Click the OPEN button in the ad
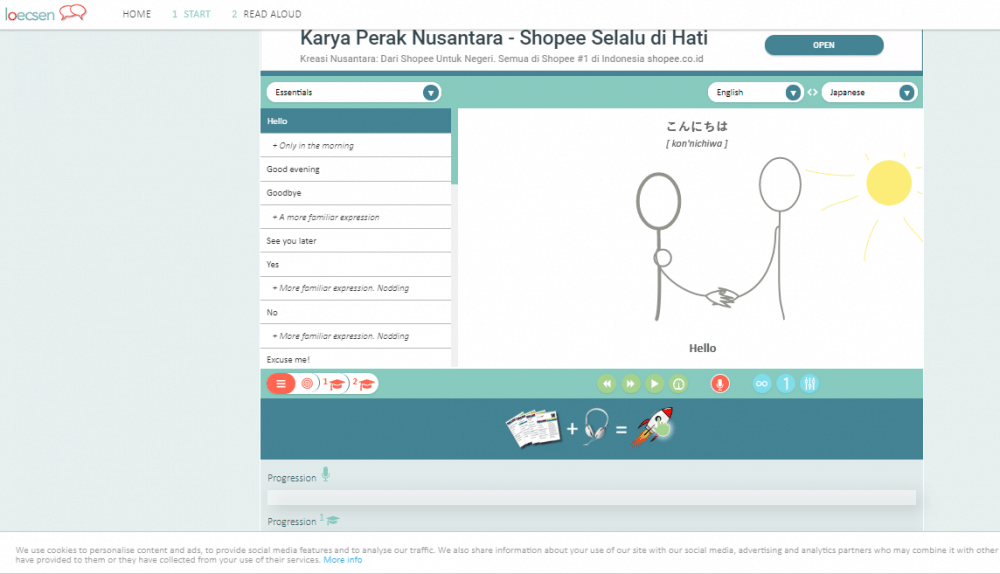 pyautogui.click(x=824, y=45)
